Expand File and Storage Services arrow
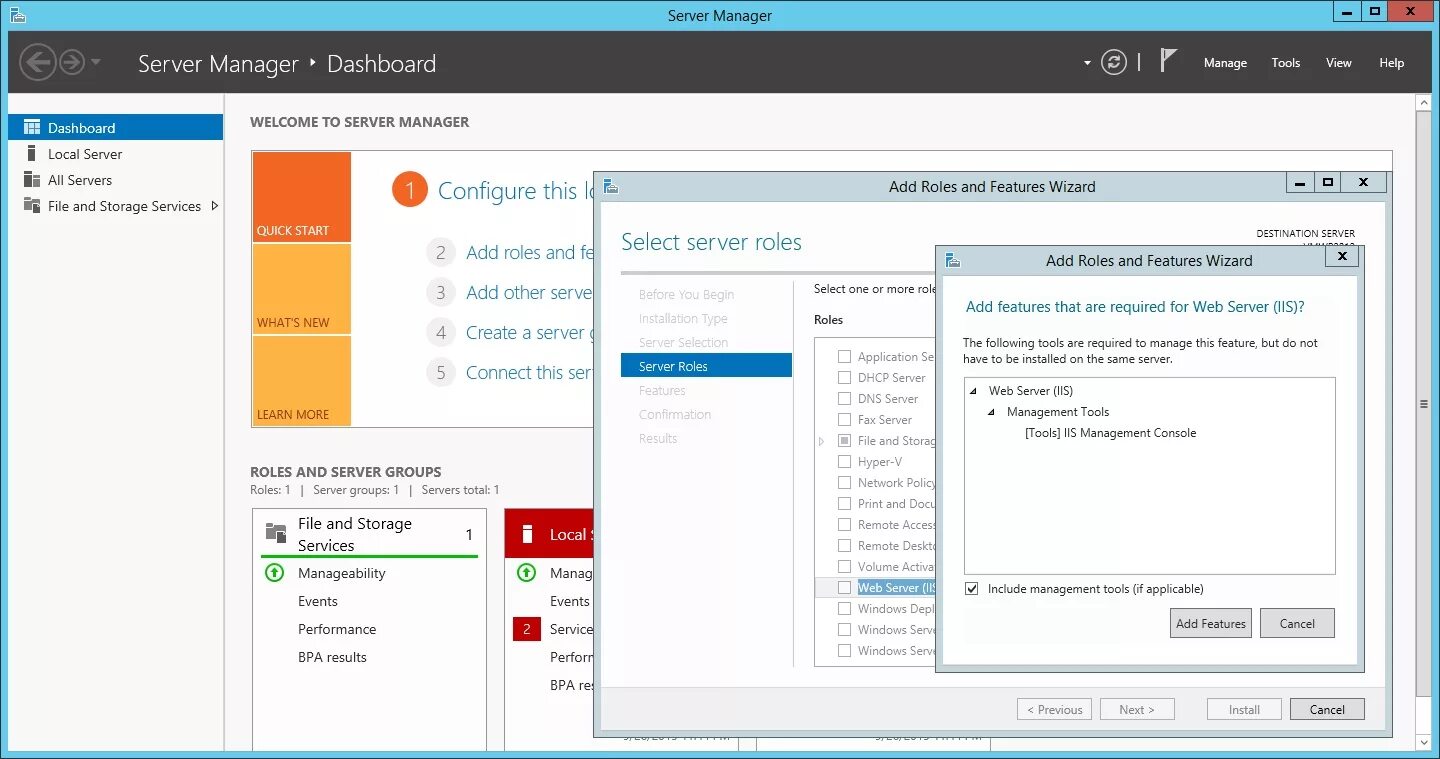Image resolution: width=1440 pixels, height=759 pixels. coord(214,206)
